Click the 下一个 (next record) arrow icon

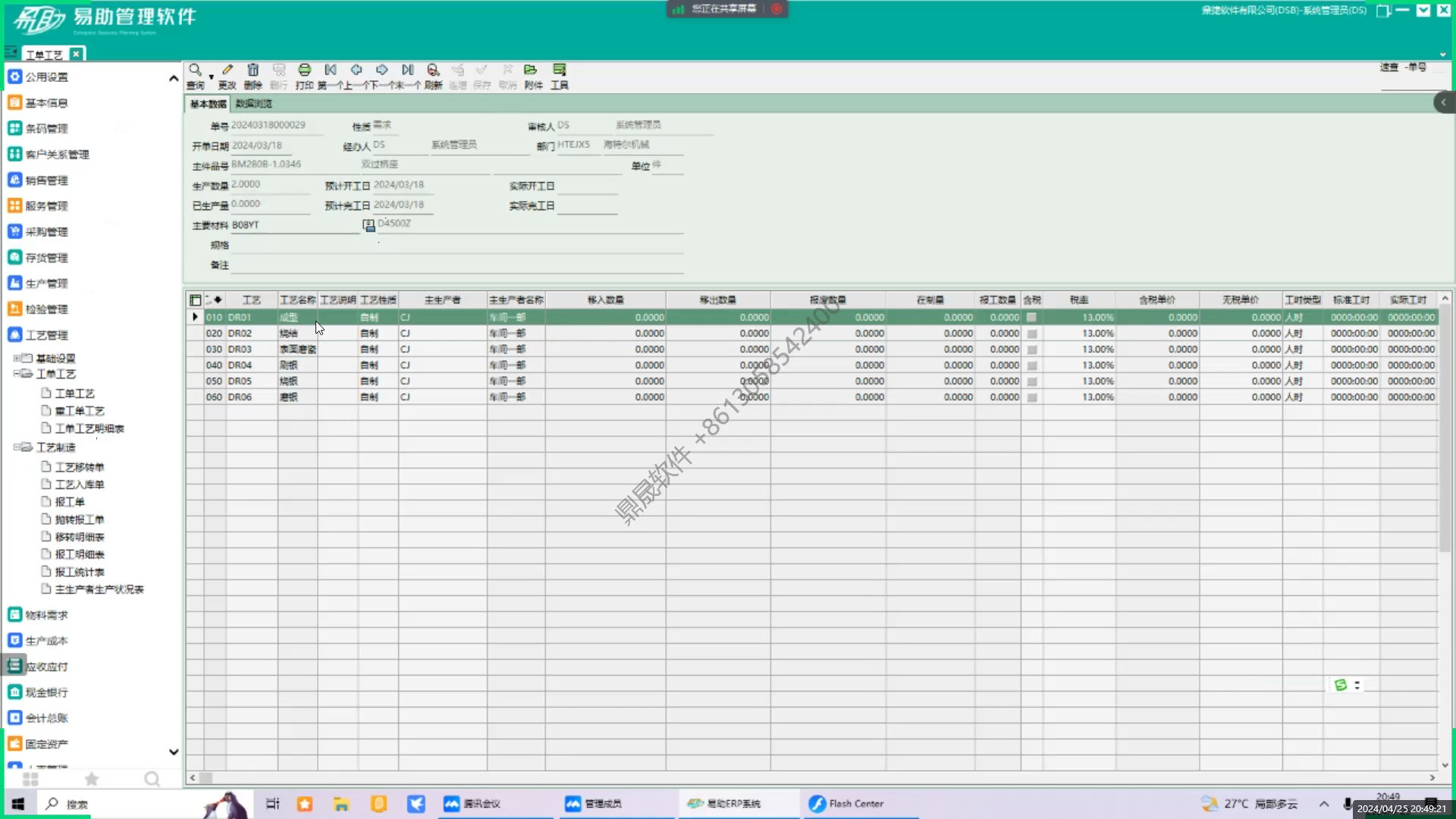(x=382, y=70)
